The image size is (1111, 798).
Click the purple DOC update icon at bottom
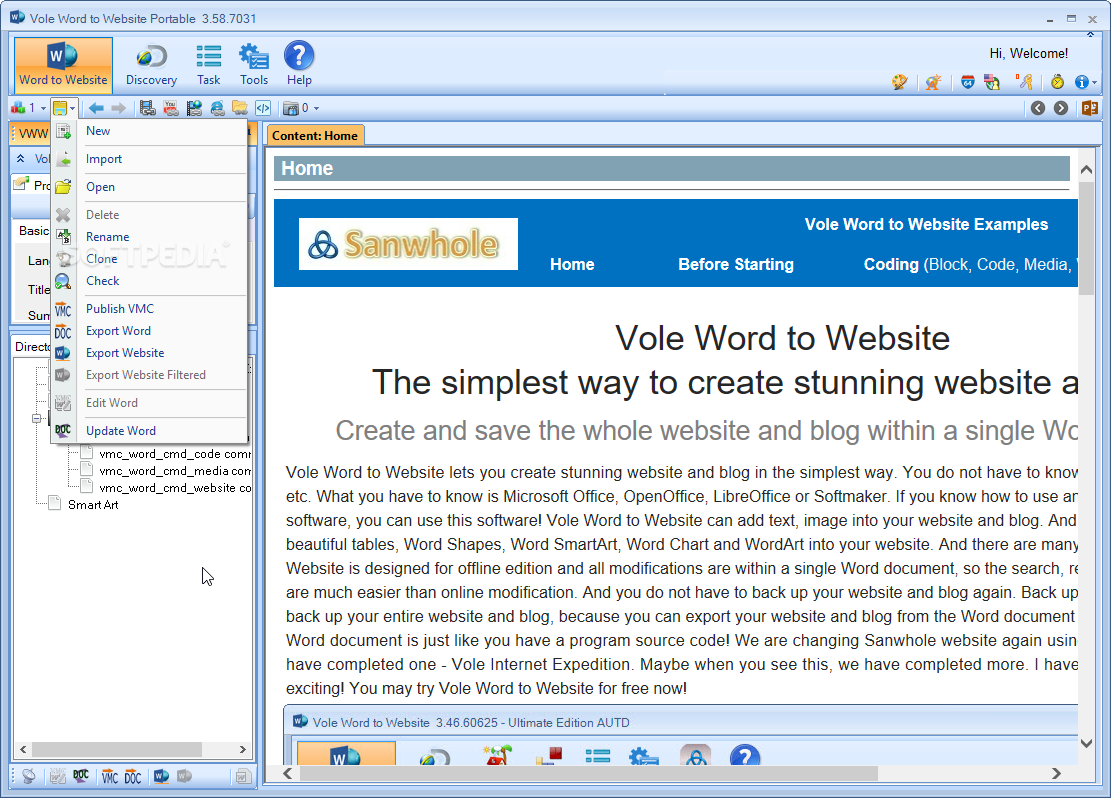pos(81,777)
